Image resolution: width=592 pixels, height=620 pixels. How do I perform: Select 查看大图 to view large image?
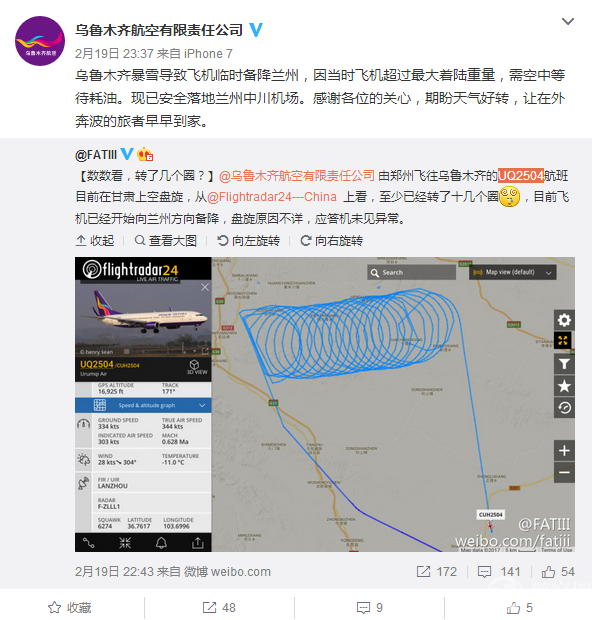tap(166, 240)
